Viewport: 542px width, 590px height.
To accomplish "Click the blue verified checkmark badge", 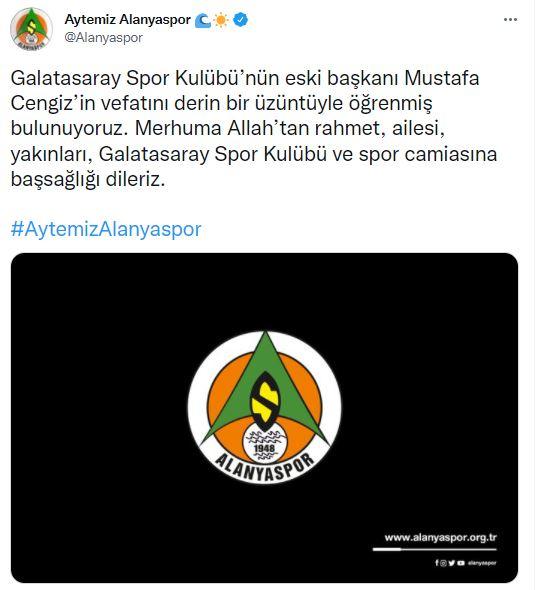I will click(x=240, y=20).
